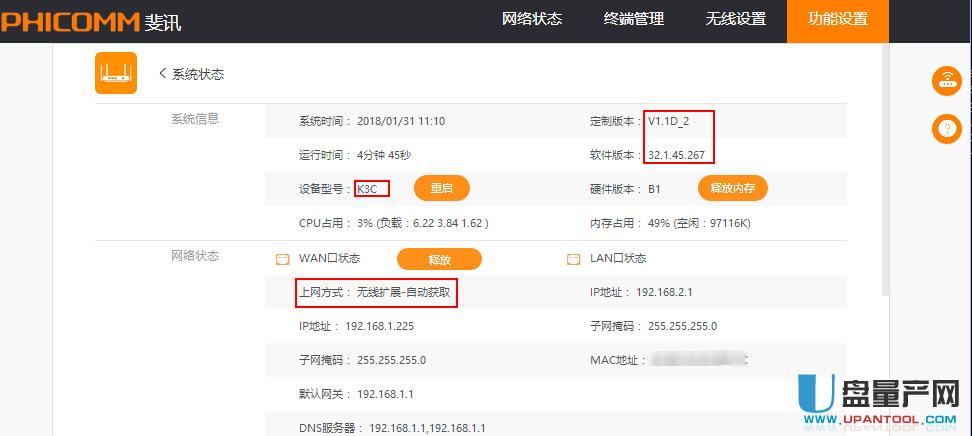Click the WAN口状态 port icon
This screenshot has width=972, height=436.
click(x=283, y=259)
